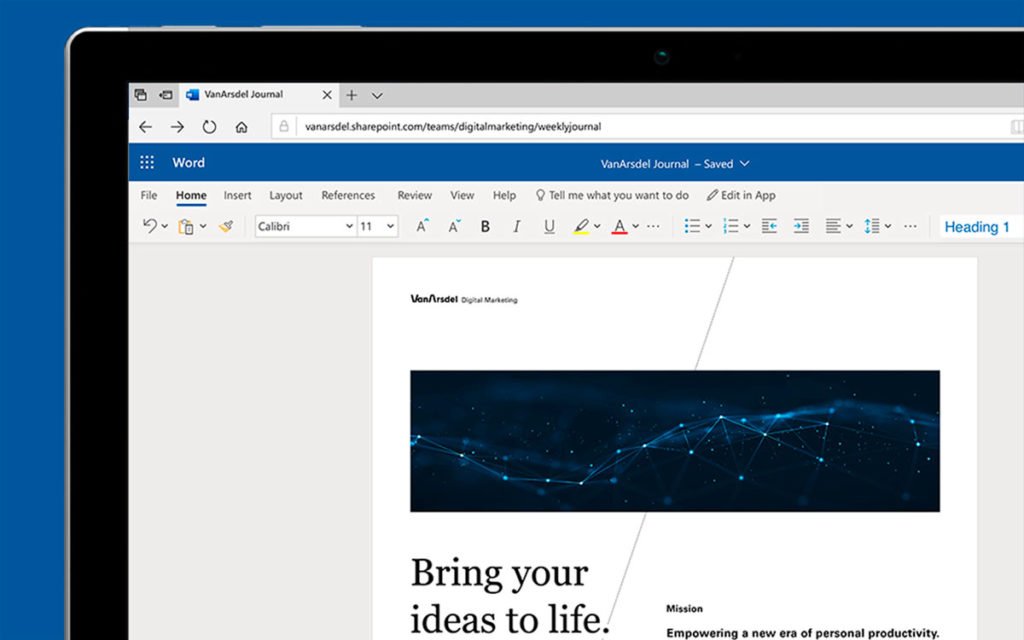Insert a bulleted list
Viewport: 1024px width, 640px height.
pos(692,226)
